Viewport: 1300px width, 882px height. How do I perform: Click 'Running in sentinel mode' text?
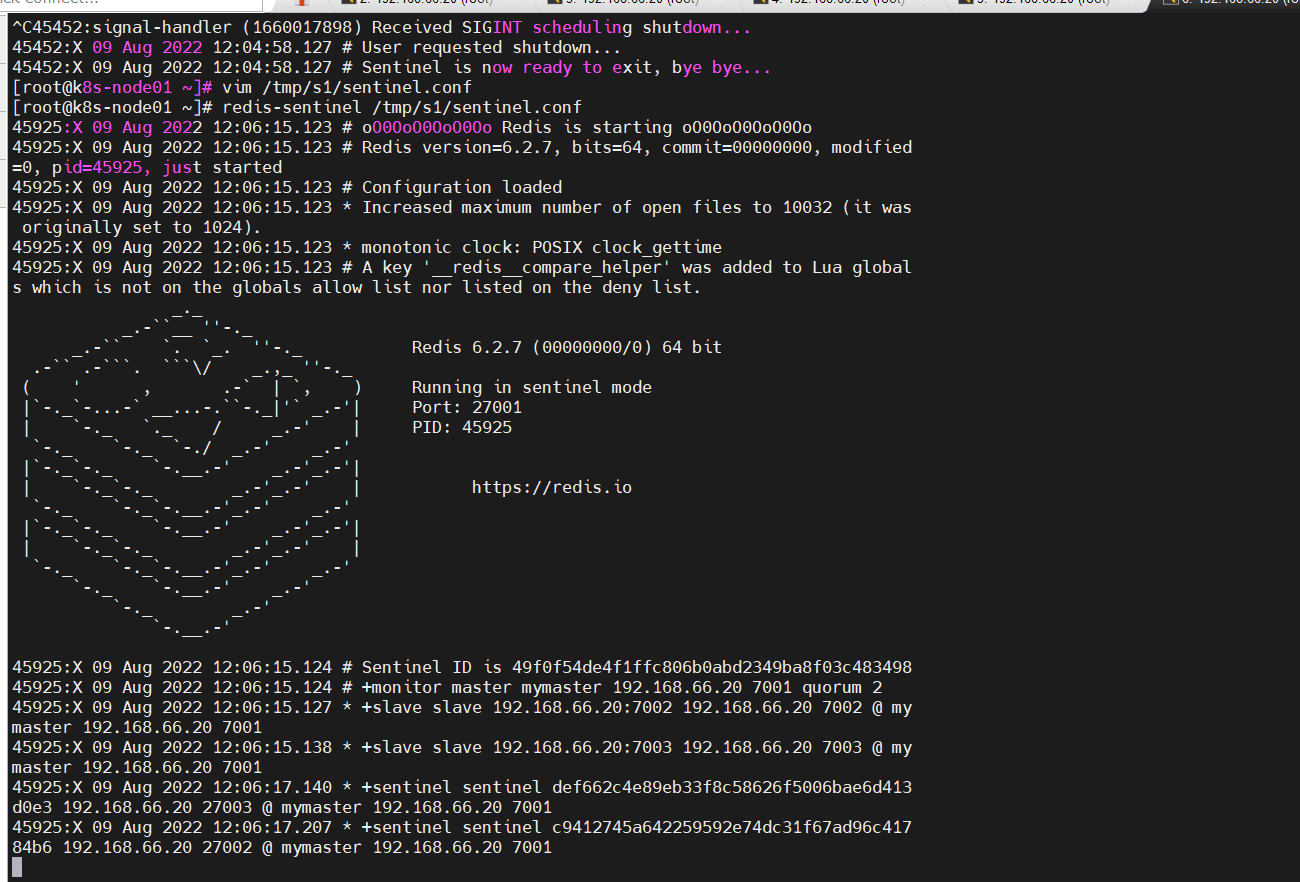point(531,387)
